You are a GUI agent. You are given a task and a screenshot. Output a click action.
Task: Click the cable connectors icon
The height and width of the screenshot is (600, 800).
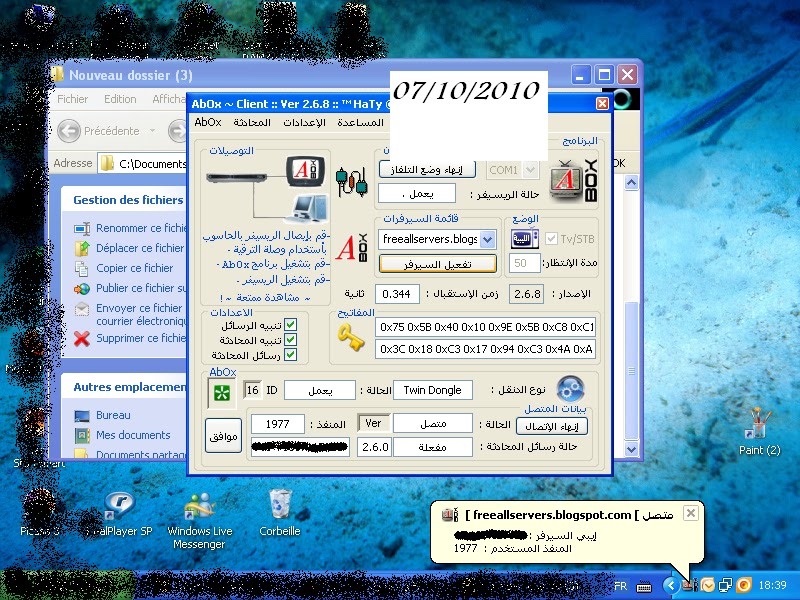352,182
